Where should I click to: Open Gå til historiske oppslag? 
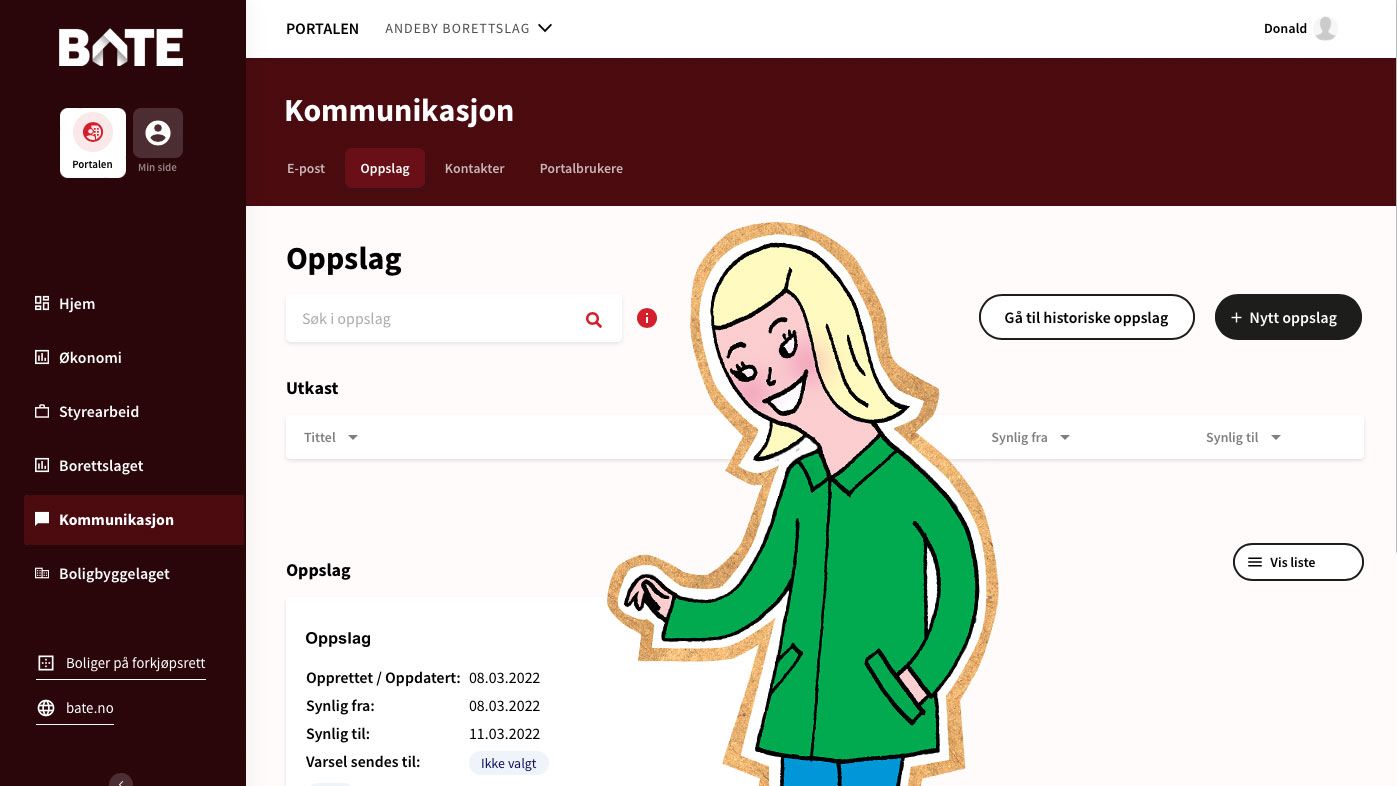(1087, 317)
